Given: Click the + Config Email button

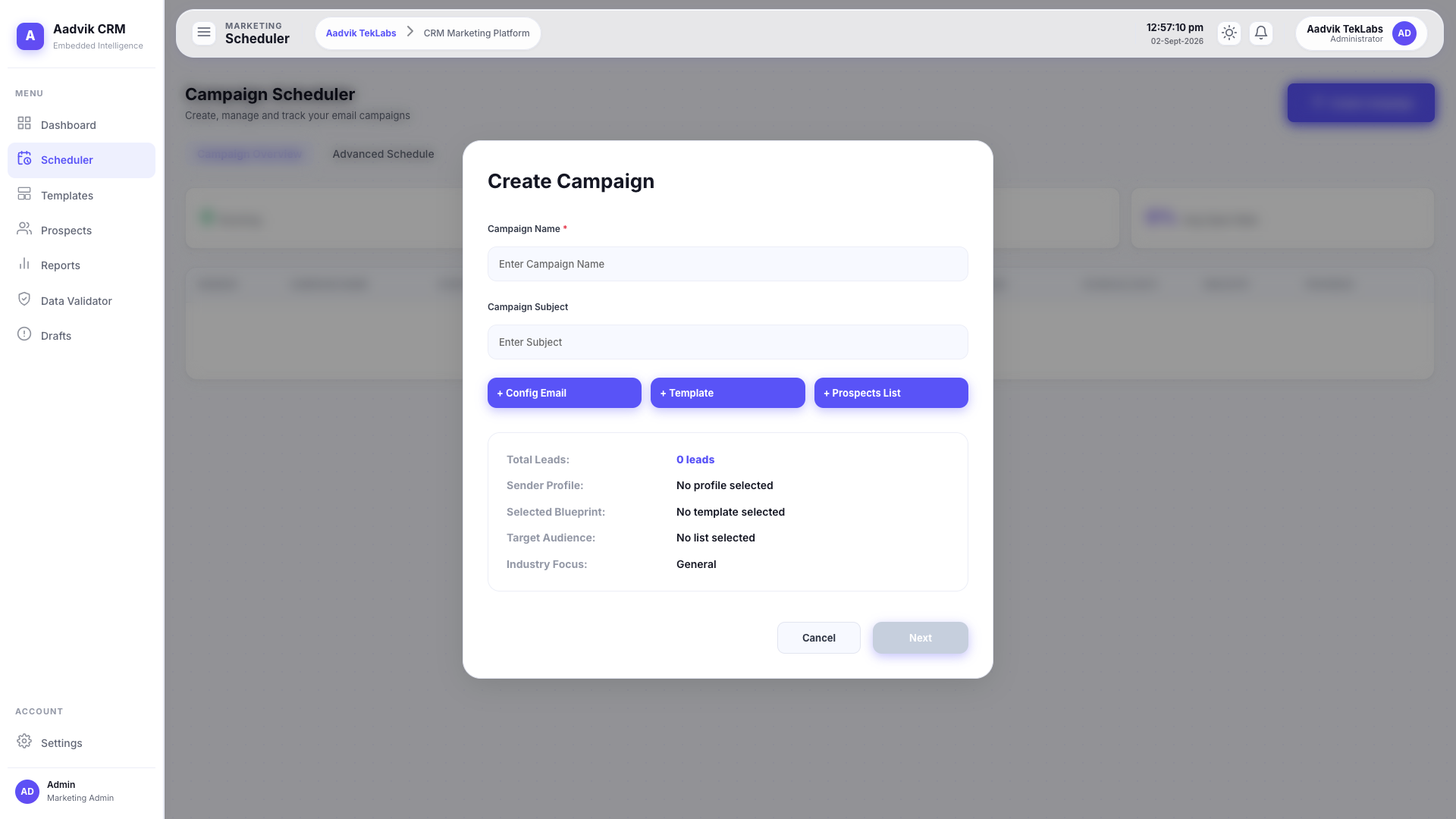Looking at the screenshot, I should click(x=564, y=393).
